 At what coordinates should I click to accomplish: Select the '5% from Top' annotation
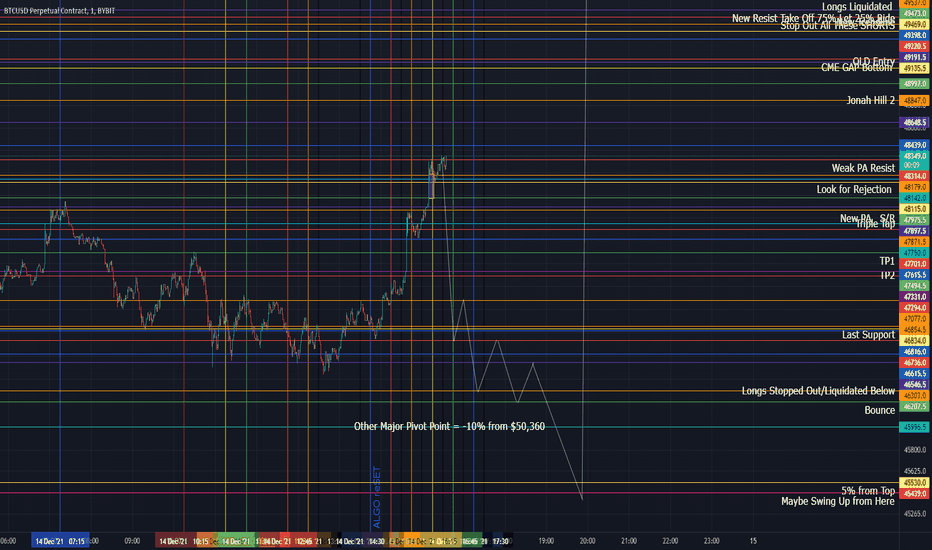pyautogui.click(x=868, y=491)
